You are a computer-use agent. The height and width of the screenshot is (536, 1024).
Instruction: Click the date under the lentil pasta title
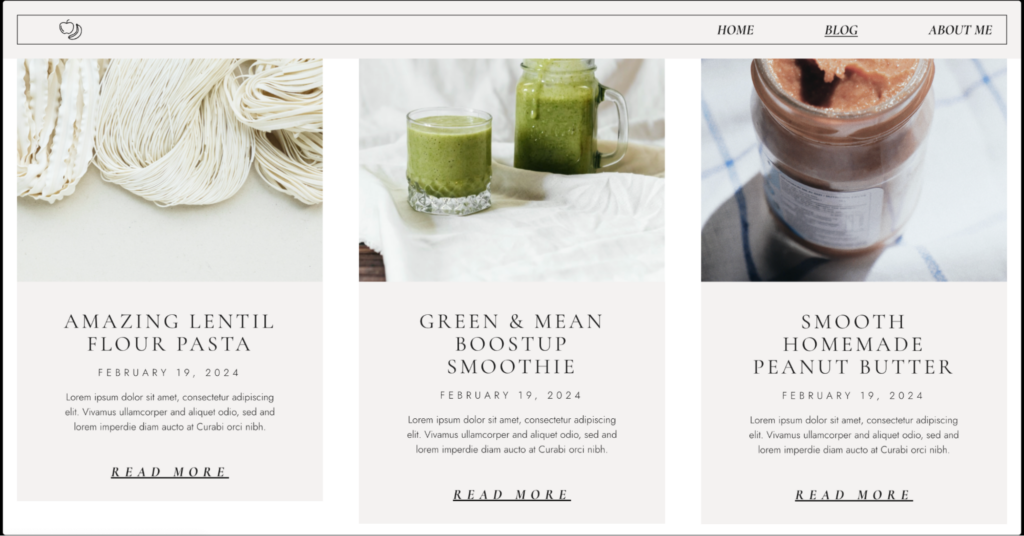coord(169,373)
